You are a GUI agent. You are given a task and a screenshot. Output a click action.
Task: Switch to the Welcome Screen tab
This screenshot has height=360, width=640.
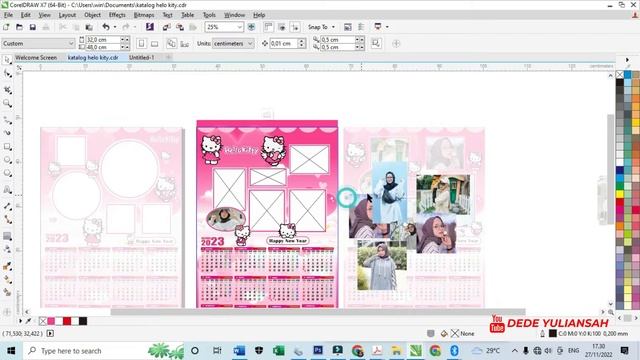(36, 58)
